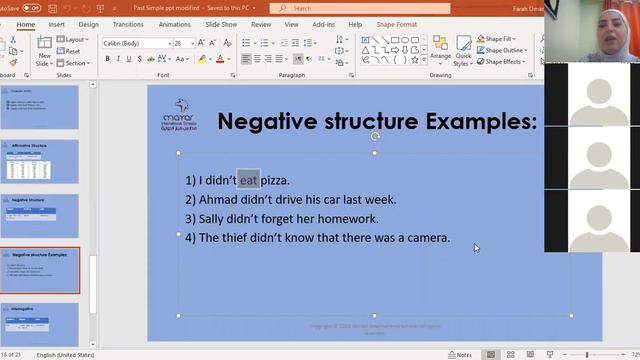Open the Shape Outline dropdown

502,50
